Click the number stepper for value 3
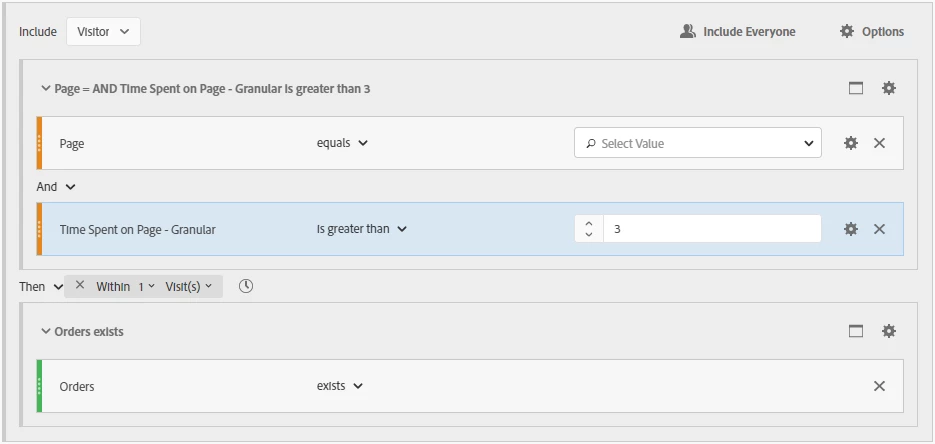935x444 pixels. 589,229
